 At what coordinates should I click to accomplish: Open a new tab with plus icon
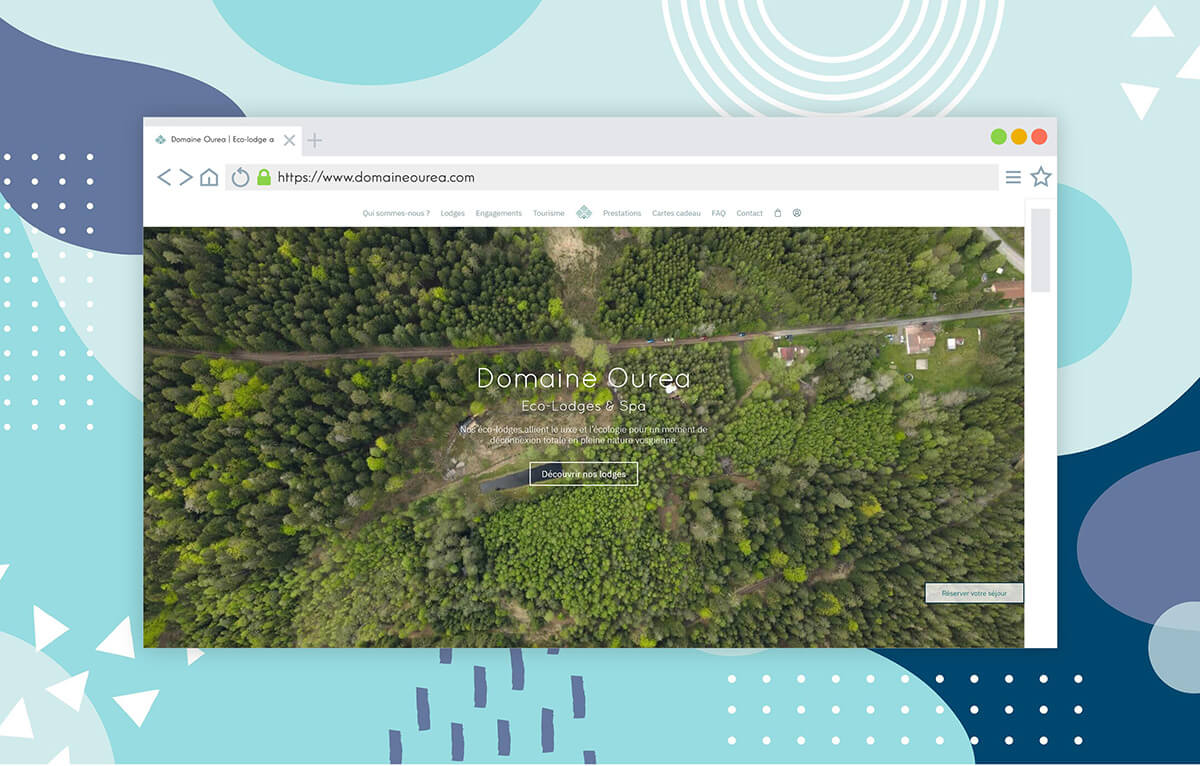click(x=314, y=140)
